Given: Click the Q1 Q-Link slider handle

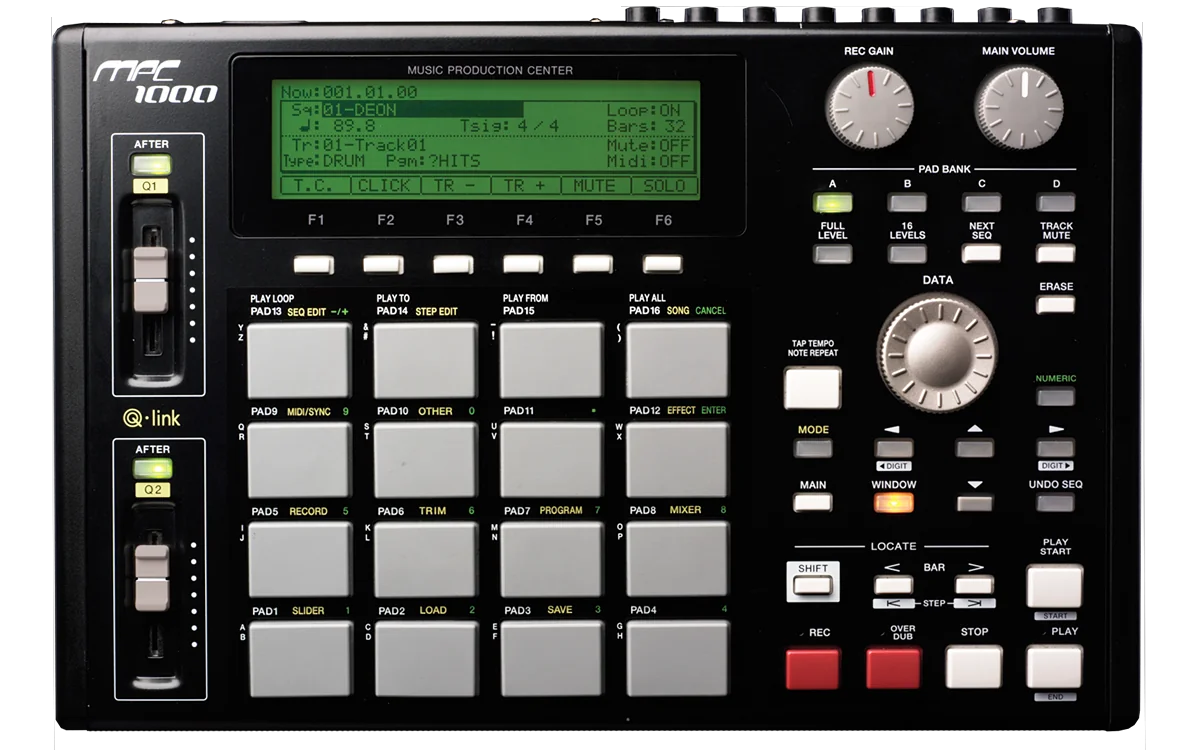Looking at the screenshot, I should (x=151, y=279).
